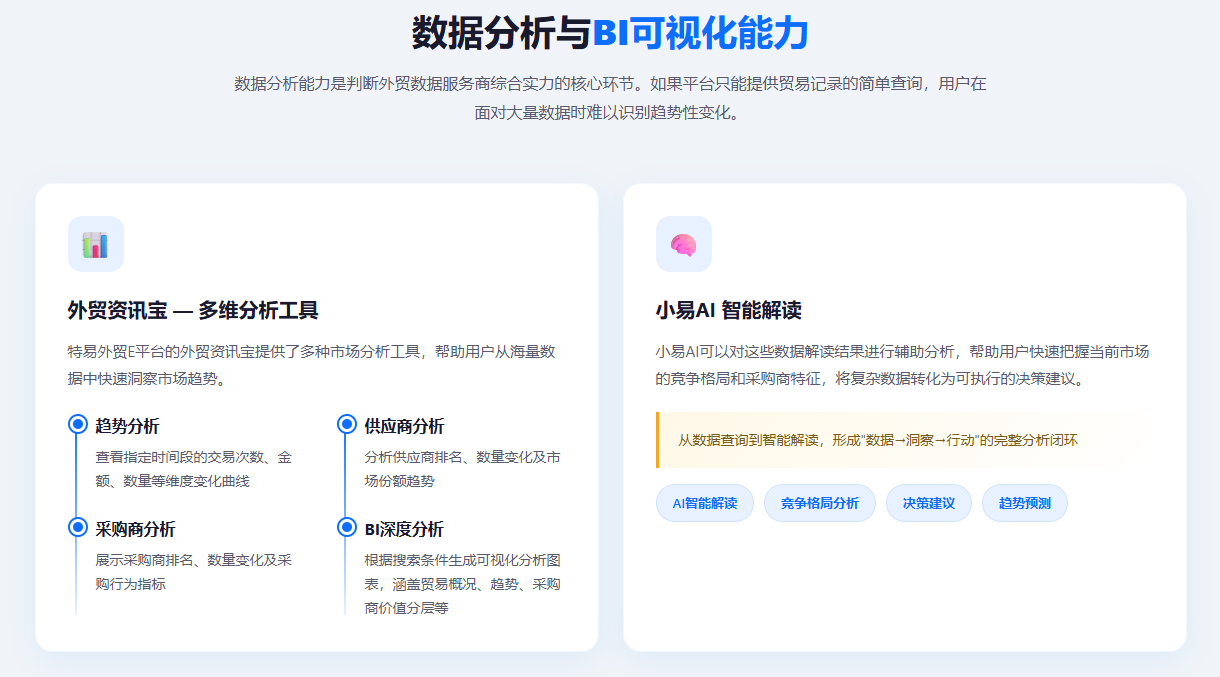
Task: Click the 趋势预测 tag
Action: pos(1024,503)
